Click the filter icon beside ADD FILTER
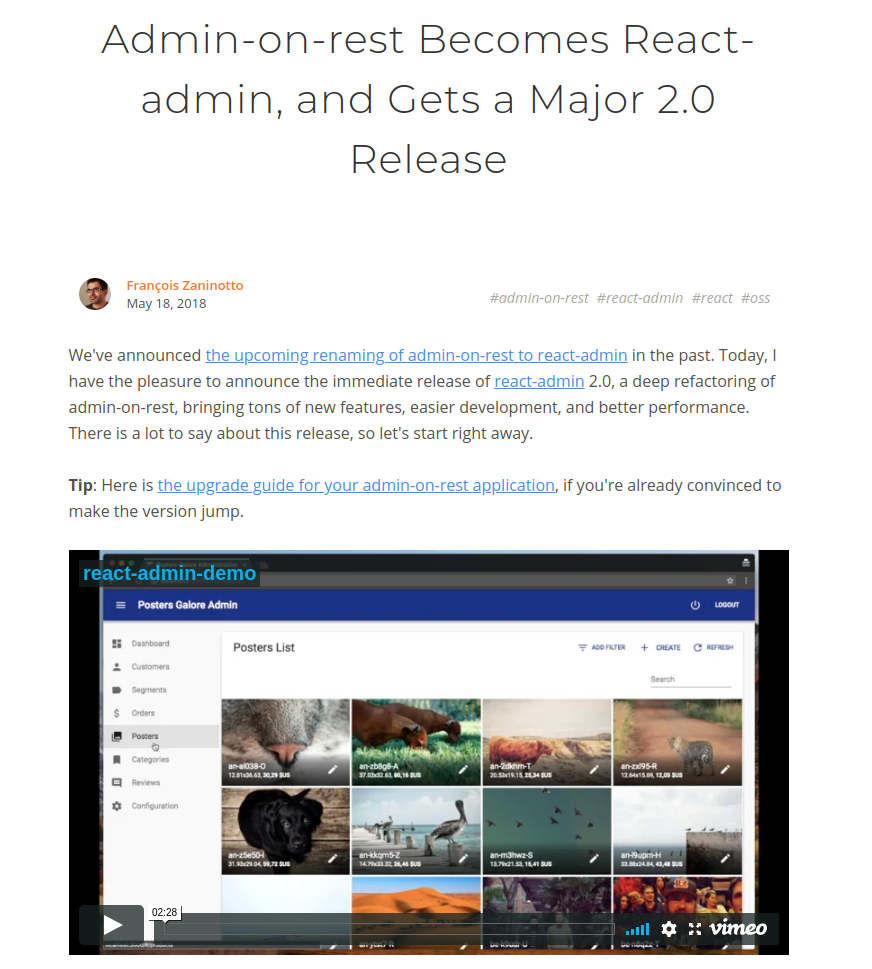The width and height of the screenshot is (872, 969). pyautogui.click(x=582, y=647)
